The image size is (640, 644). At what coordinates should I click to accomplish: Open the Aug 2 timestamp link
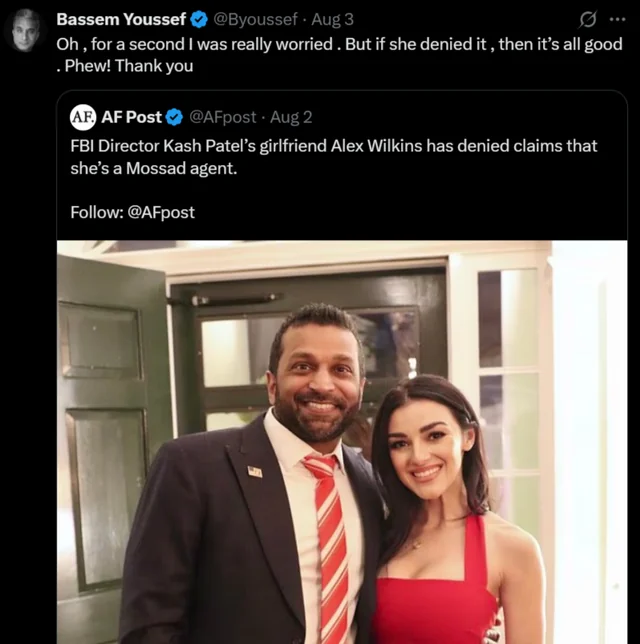click(x=291, y=117)
